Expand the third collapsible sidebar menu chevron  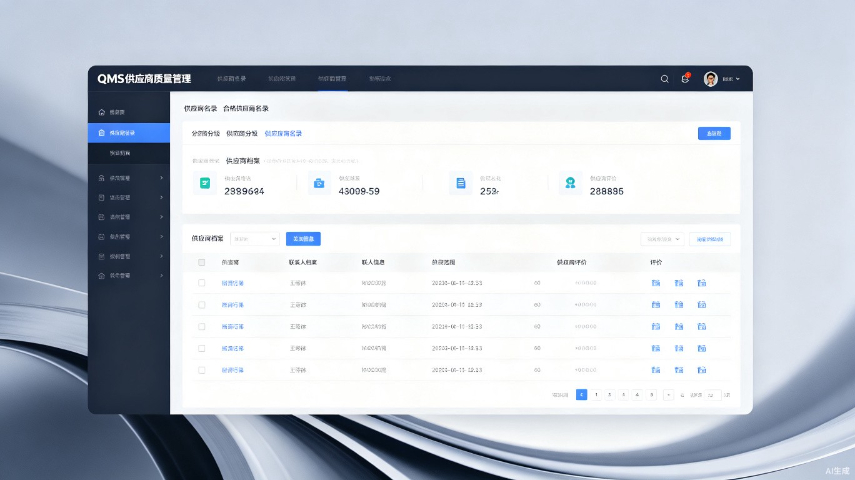tap(161, 217)
